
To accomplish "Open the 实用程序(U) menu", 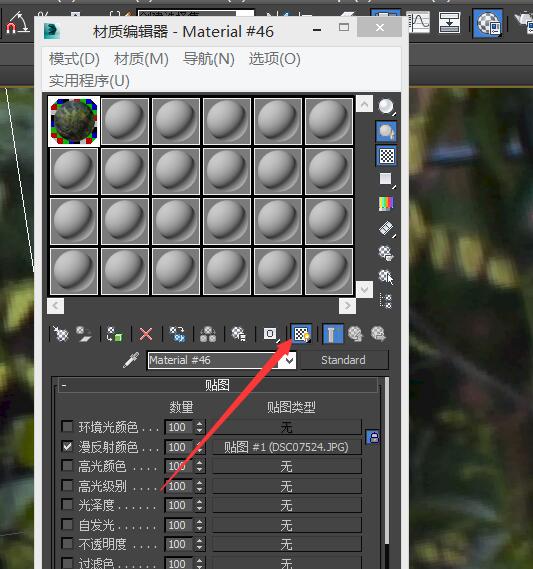I will click(x=89, y=81).
